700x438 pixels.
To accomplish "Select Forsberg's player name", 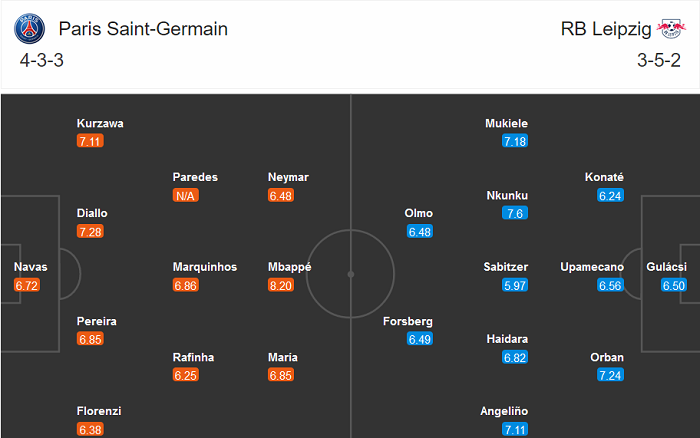I will 408,321.
